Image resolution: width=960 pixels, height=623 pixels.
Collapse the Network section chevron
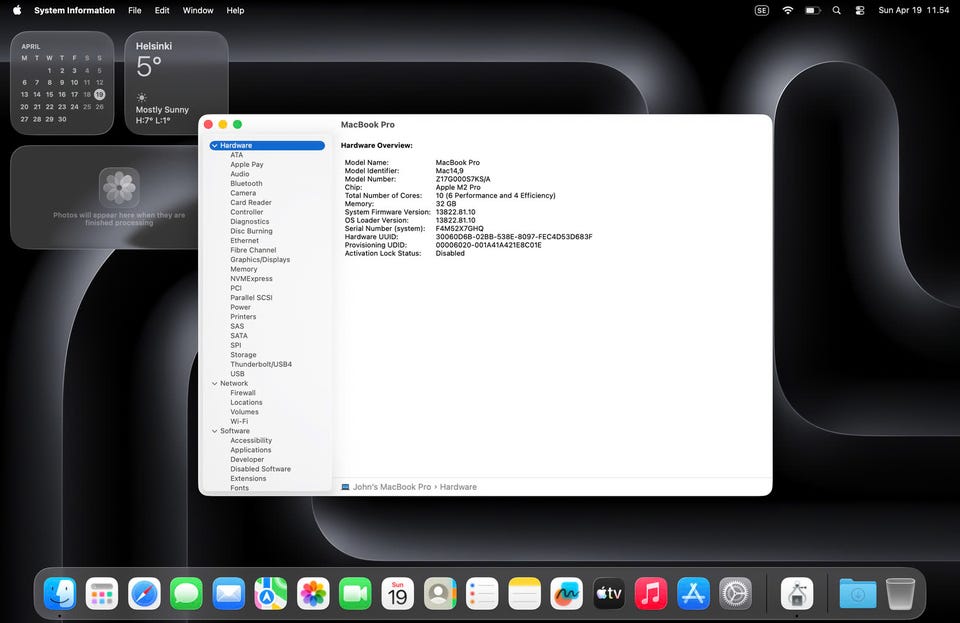pyautogui.click(x=214, y=384)
